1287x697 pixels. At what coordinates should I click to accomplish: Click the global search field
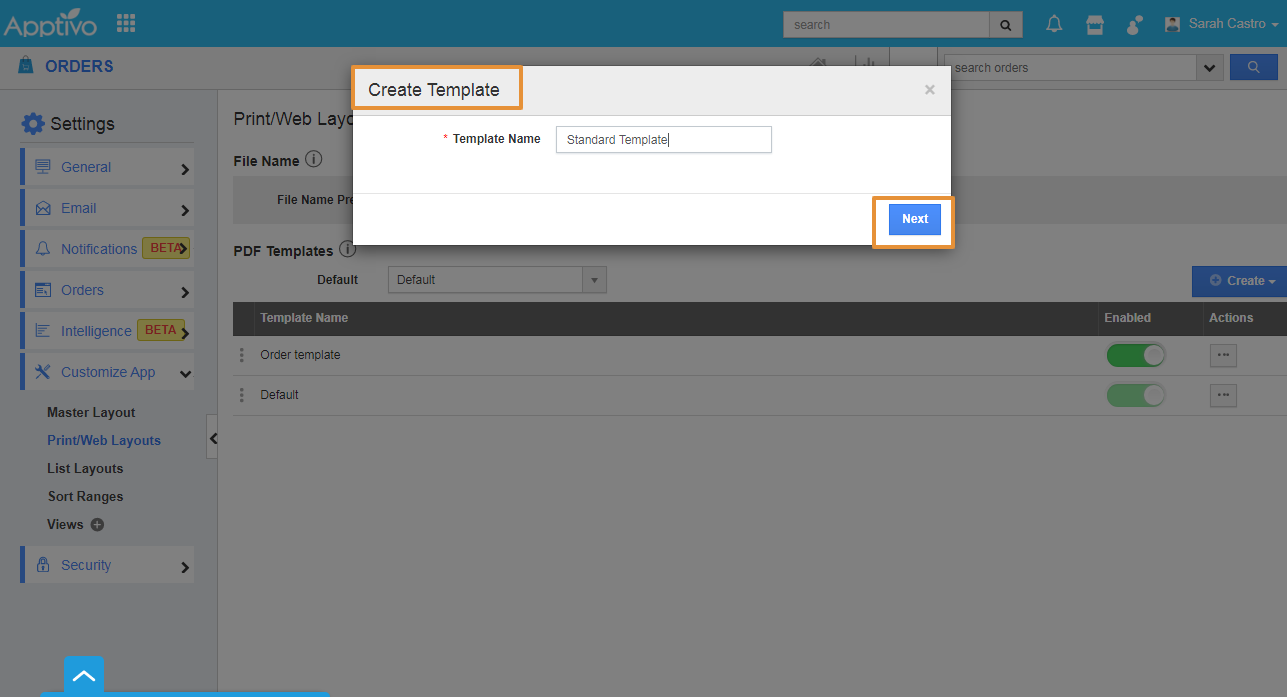(x=886, y=25)
